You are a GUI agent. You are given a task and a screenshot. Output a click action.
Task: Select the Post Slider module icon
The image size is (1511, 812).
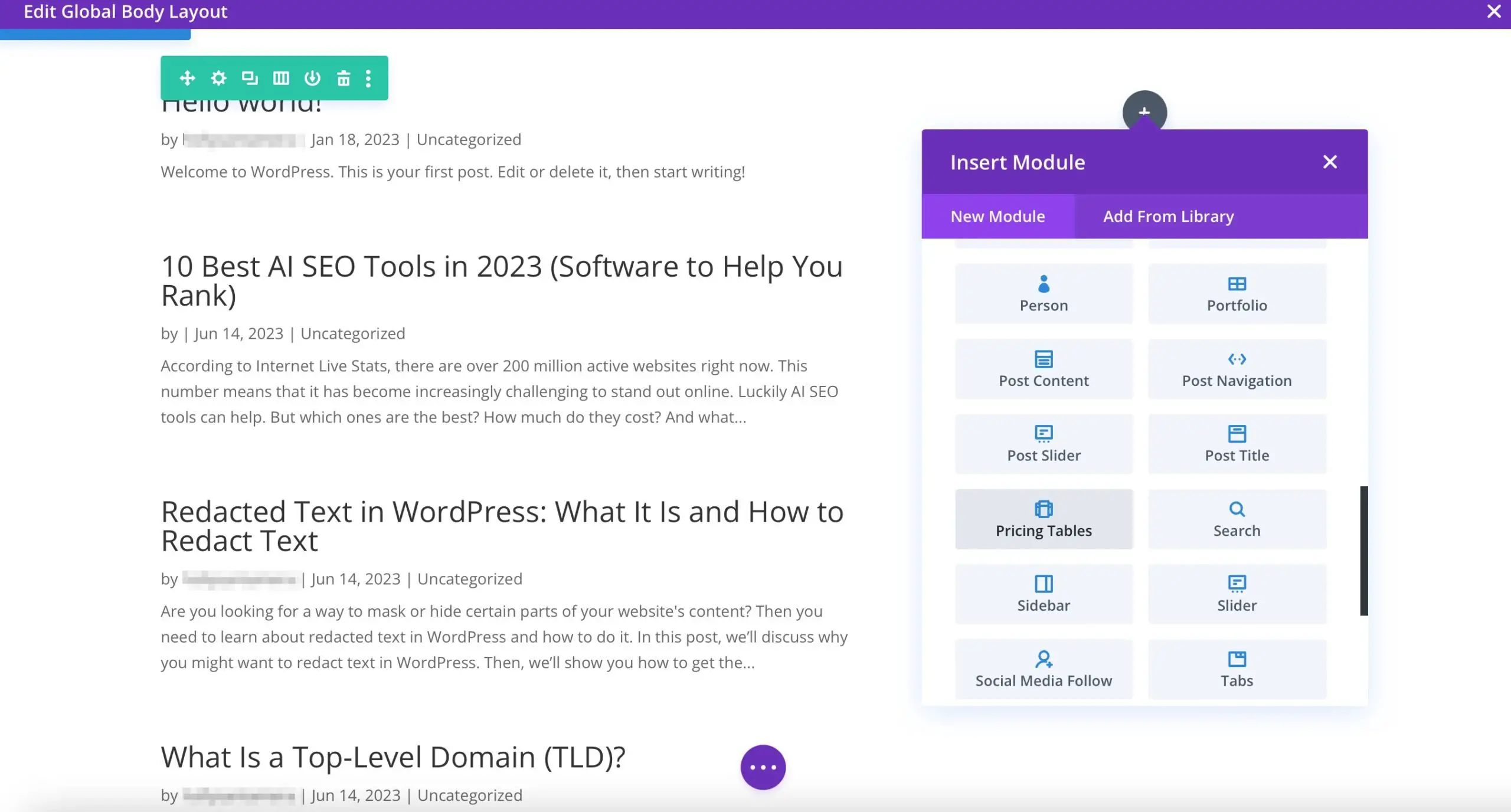coord(1043,433)
